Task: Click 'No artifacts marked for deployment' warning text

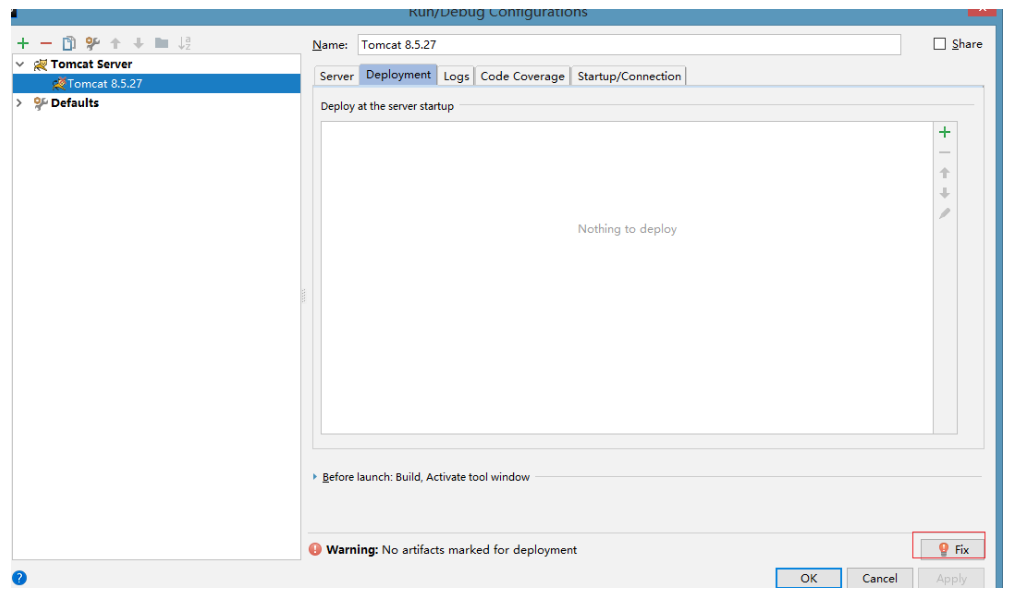Action: click(x=479, y=550)
